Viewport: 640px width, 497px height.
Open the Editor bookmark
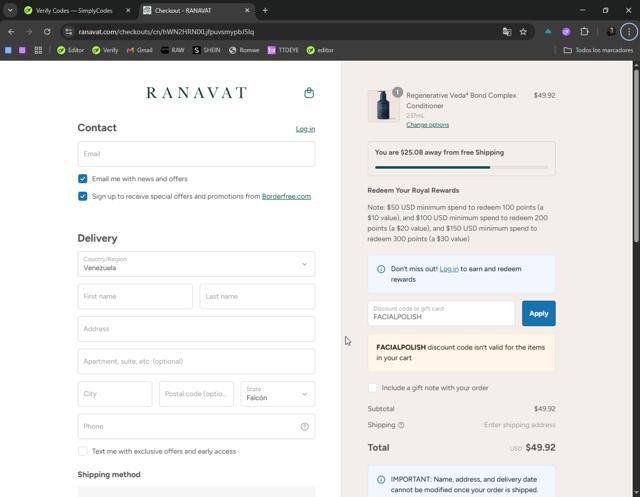71,50
